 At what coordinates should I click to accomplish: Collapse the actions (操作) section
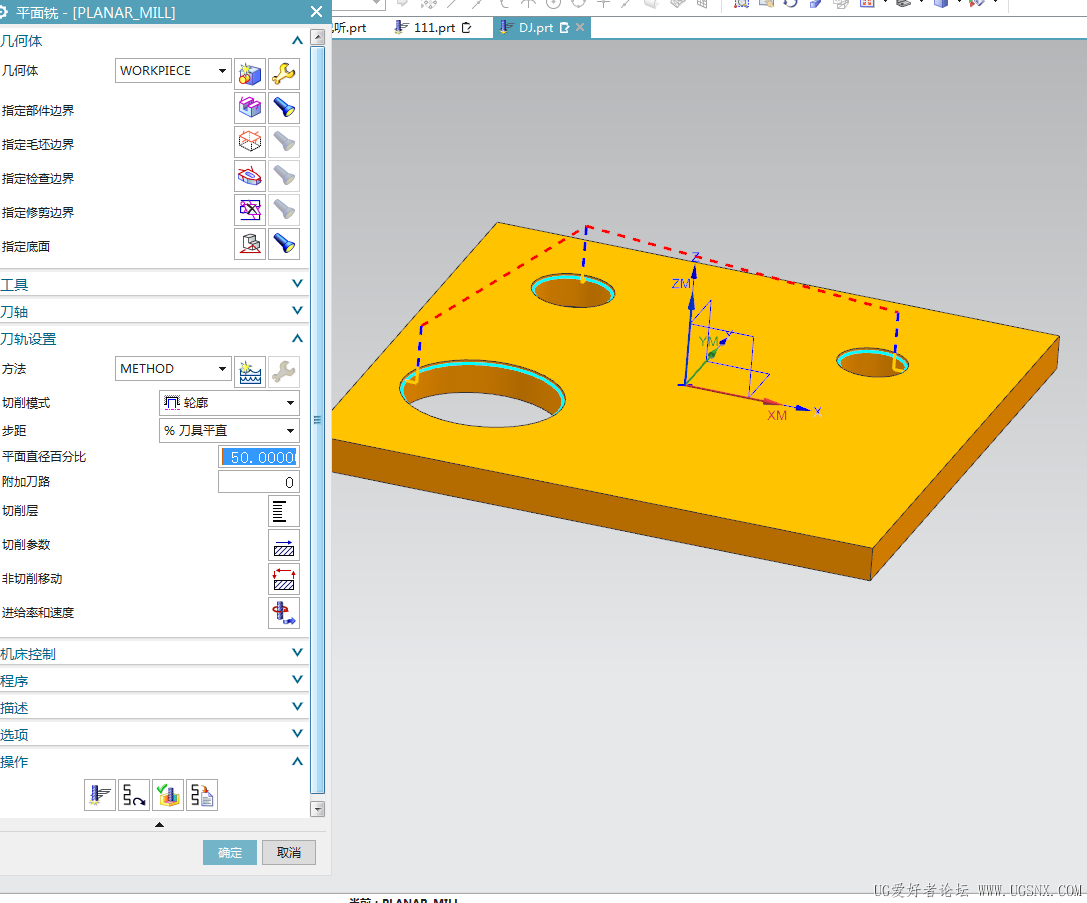[x=297, y=761]
